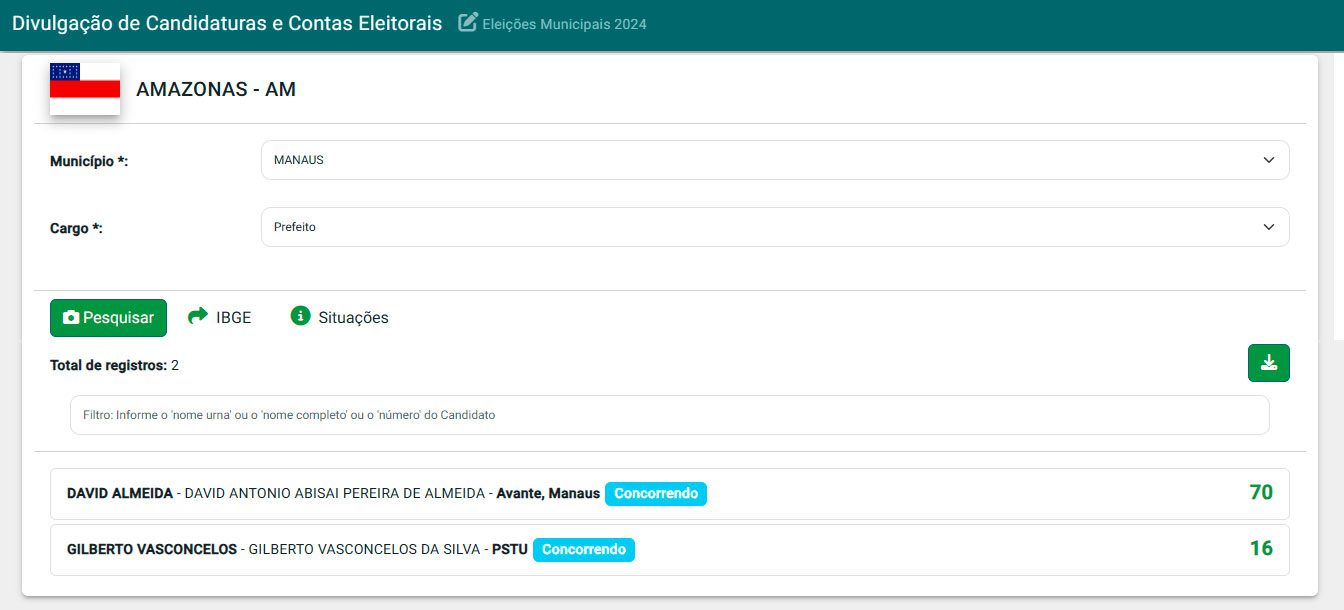Click the edit icon beside Eleições Municipais 2024
This screenshot has height=610, width=1344.
click(468, 22)
